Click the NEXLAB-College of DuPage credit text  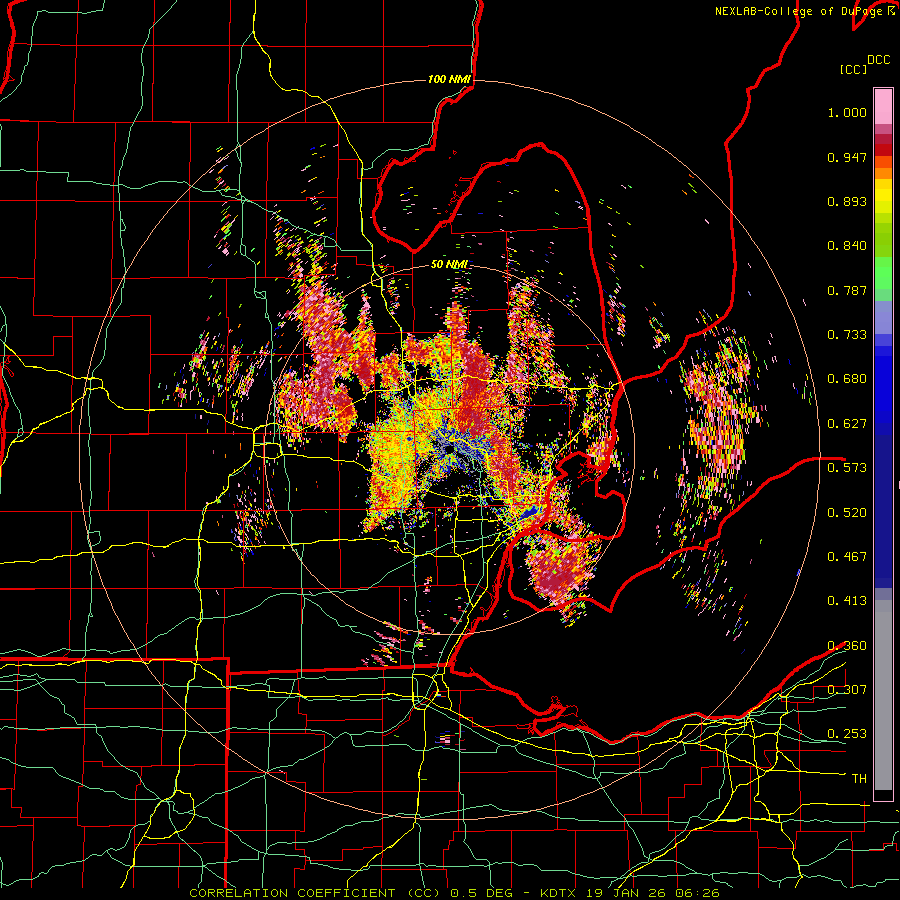pos(800,11)
